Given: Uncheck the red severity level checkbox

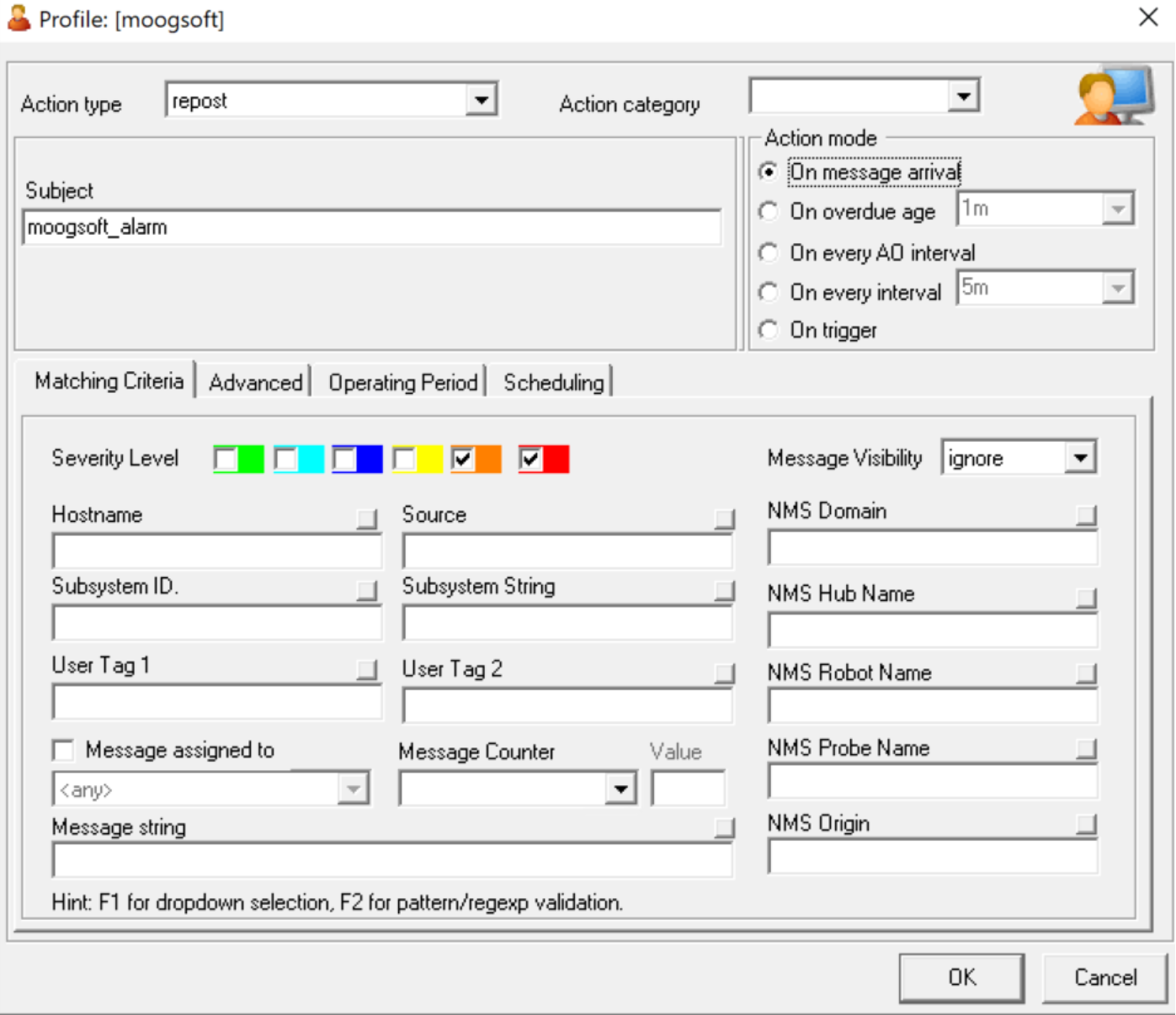Looking at the screenshot, I should coord(530,460).
